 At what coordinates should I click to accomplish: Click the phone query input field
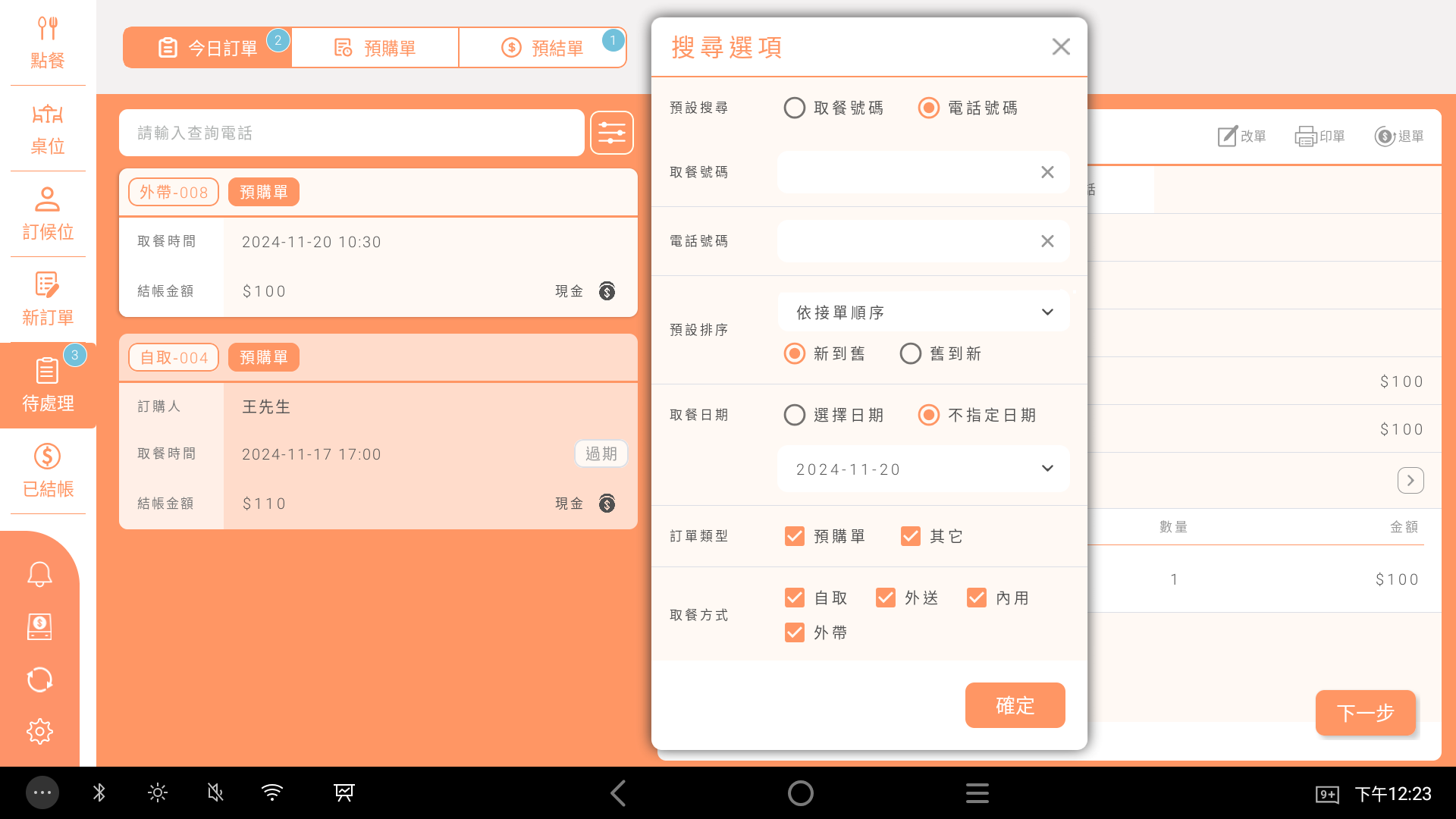pyautogui.click(x=351, y=133)
